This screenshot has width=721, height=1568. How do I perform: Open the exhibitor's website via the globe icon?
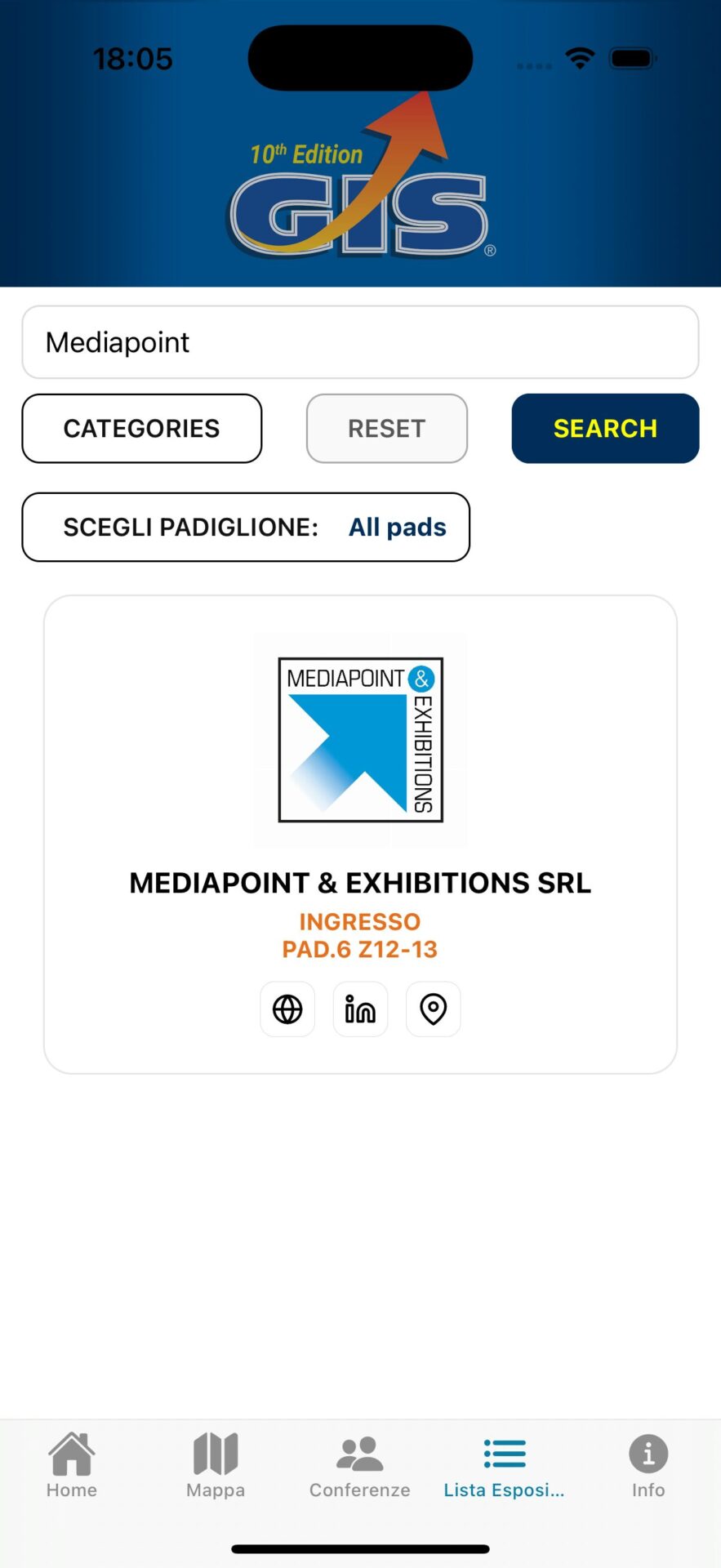pyautogui.click(x=287, y=1009)
